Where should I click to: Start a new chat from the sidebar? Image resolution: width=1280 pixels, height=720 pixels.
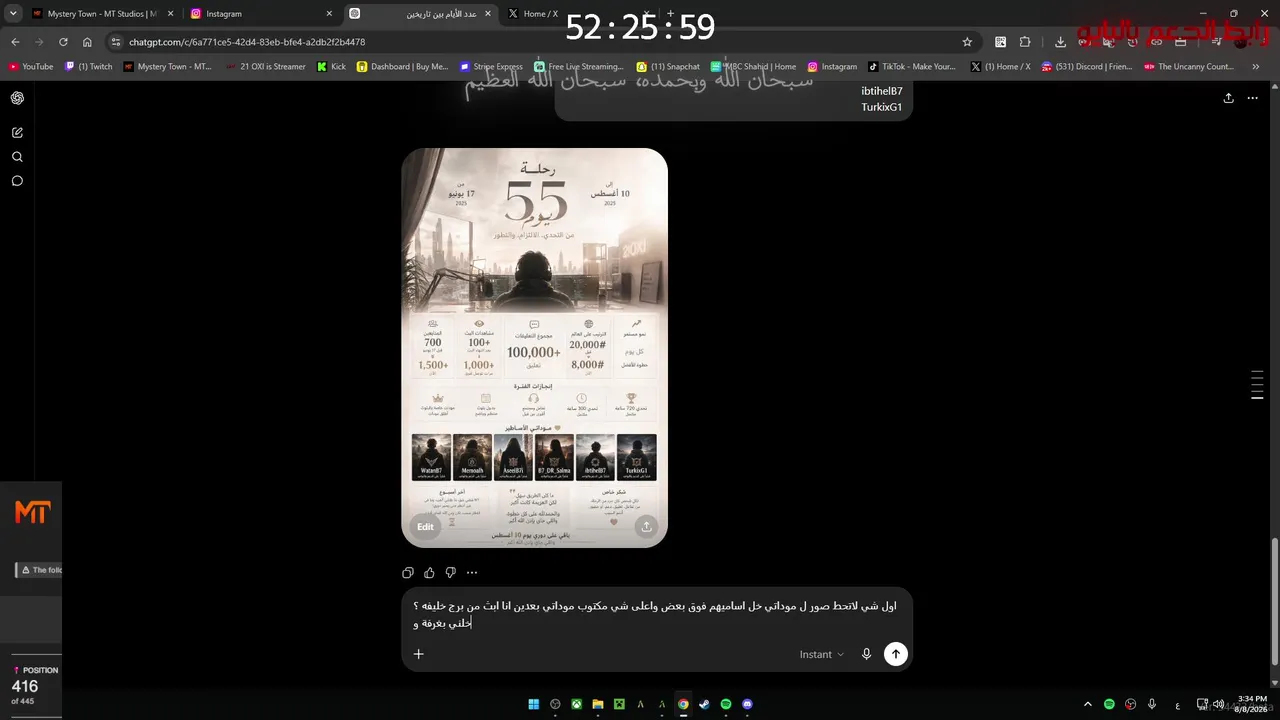click(x=17, y=132)
